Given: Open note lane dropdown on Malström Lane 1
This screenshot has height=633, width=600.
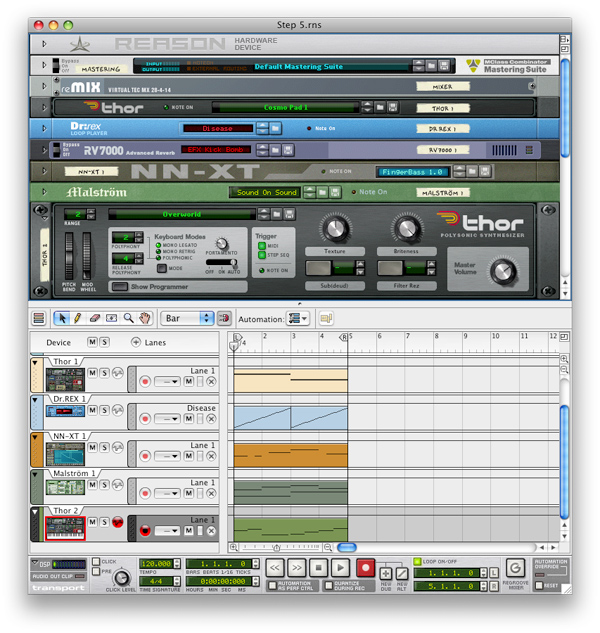Looking at the screenshot, I should pos(167,493).
